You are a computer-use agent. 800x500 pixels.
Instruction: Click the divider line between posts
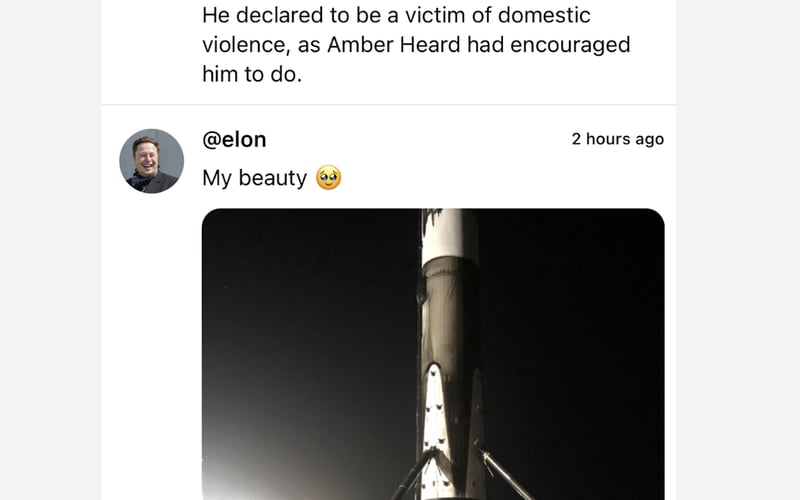(x=388, y=105)
